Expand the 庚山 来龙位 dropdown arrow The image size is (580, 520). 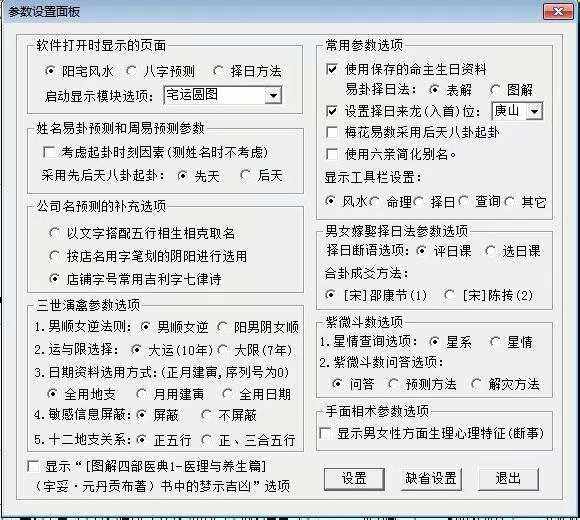[x=534, y=111]
